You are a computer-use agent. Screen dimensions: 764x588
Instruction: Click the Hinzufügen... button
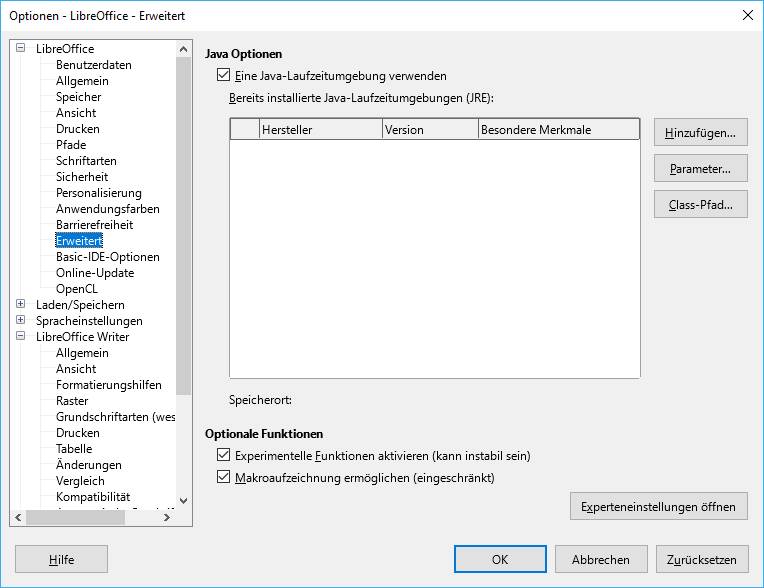pyautogui.click(x=700, y=132)
